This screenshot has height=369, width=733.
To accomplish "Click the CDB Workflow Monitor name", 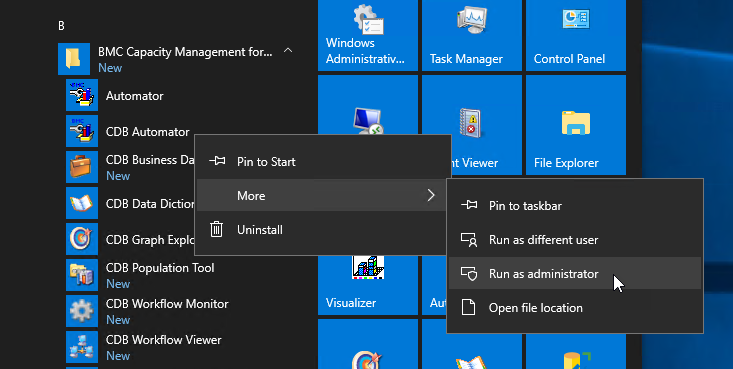I will coord(167,304).
